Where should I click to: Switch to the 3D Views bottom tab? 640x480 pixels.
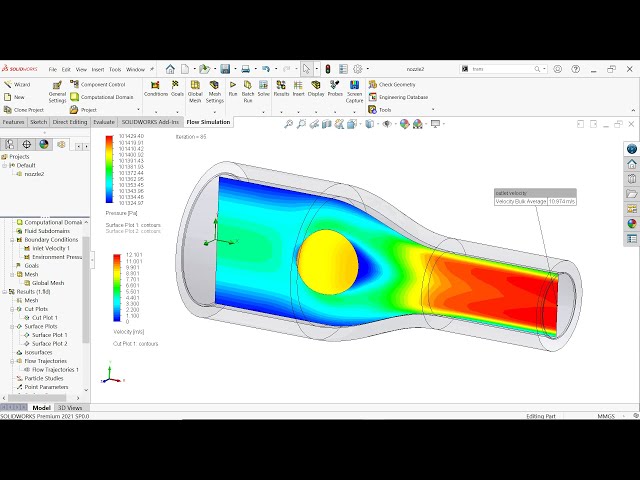pos(70,408)
